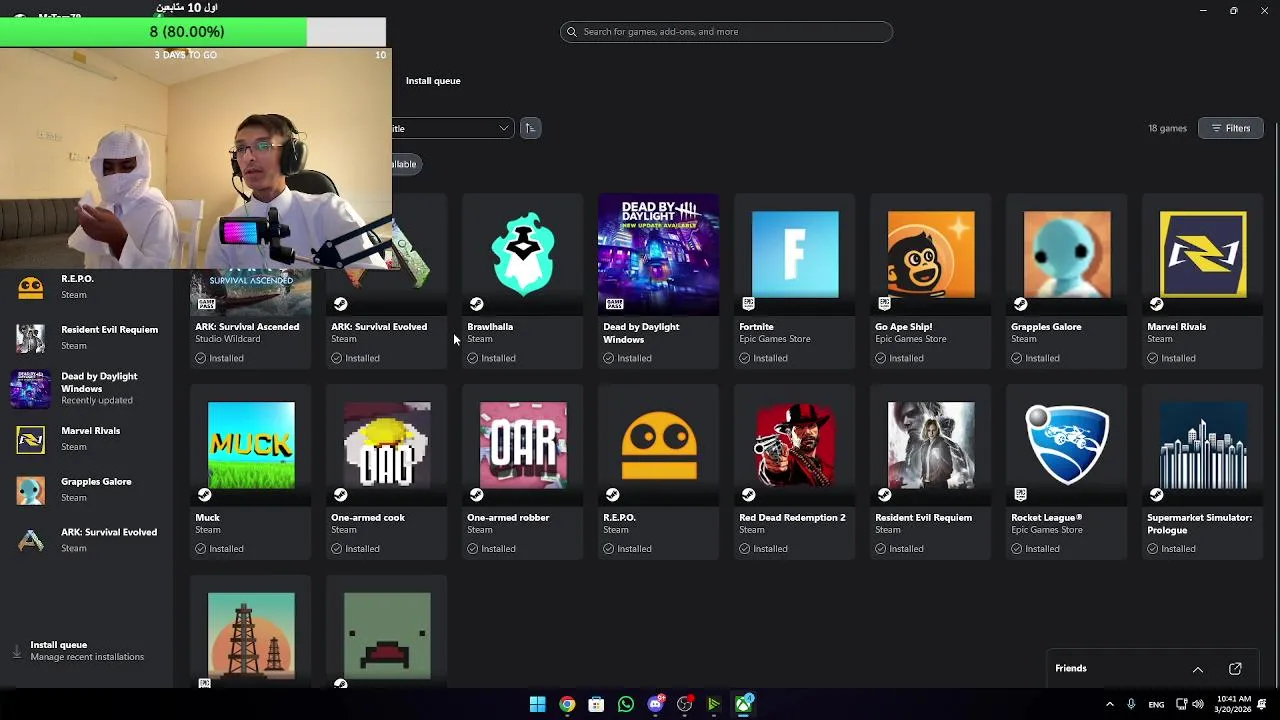The width and height of the screenshot is (1280, 720).
Task: Click the Steam launcher badge on Brawlhalla
Action: [x=476, y=304]
